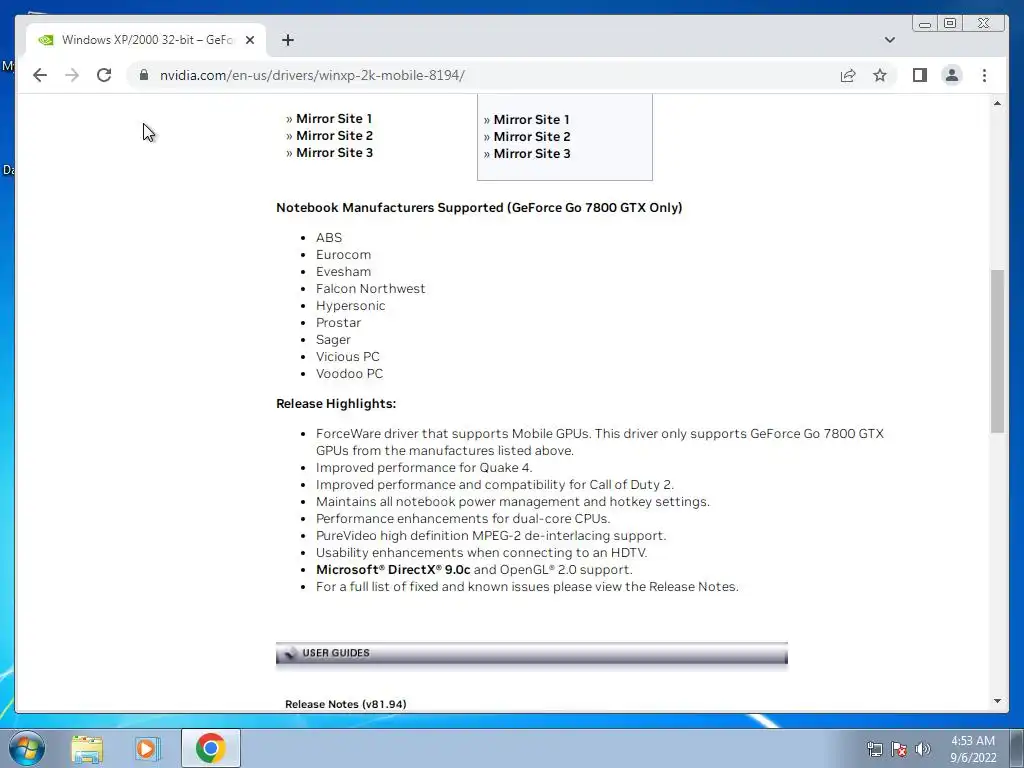Open Chrome's three-dot menu
The height and width of the screenshot is (768, 1024).
pyautogui.click(x=984, y=75)
